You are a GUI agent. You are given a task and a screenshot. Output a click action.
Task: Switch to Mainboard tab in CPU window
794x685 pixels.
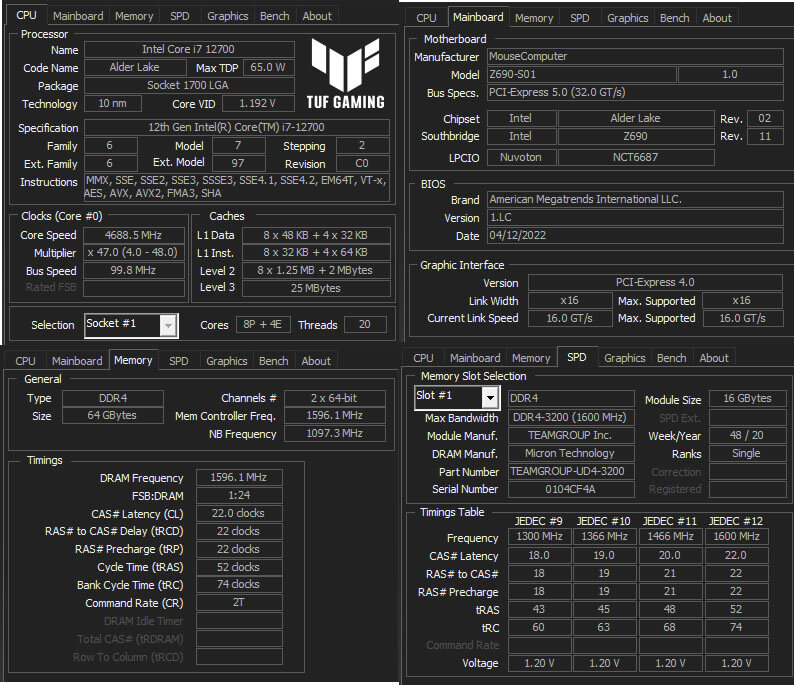point(78,16)
